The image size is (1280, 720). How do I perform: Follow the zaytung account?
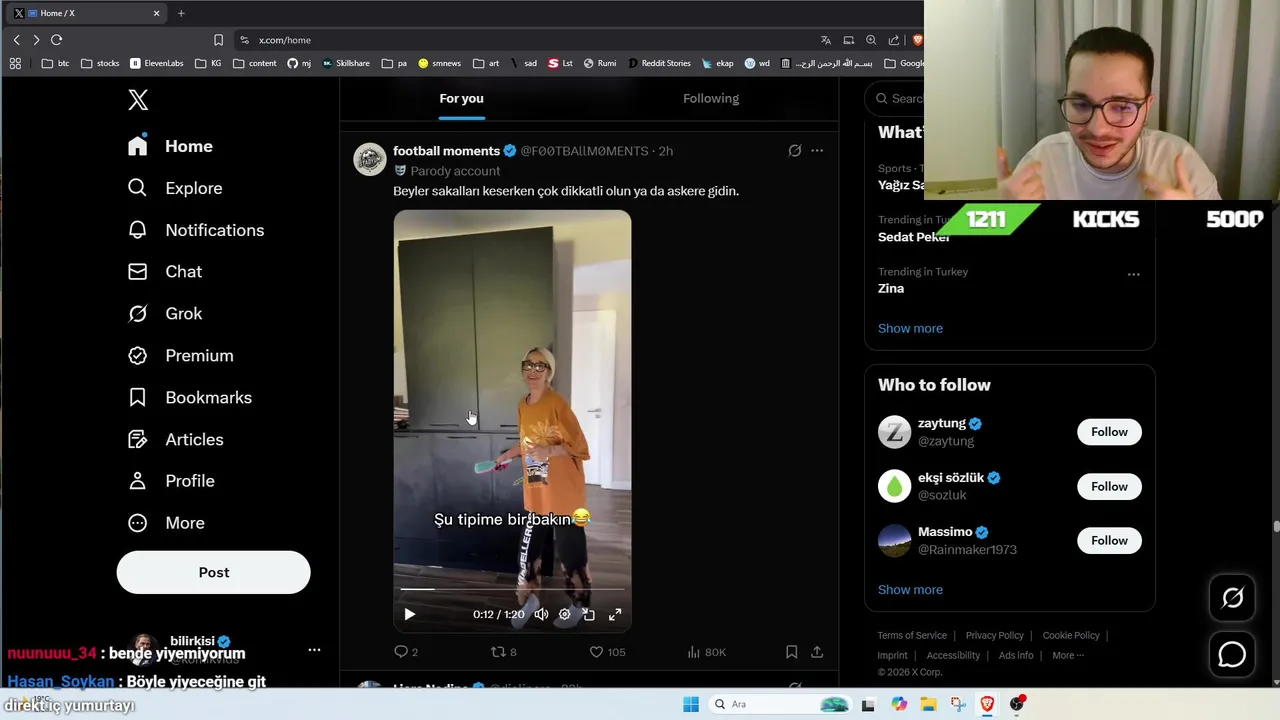click(x=1109, y=432)
